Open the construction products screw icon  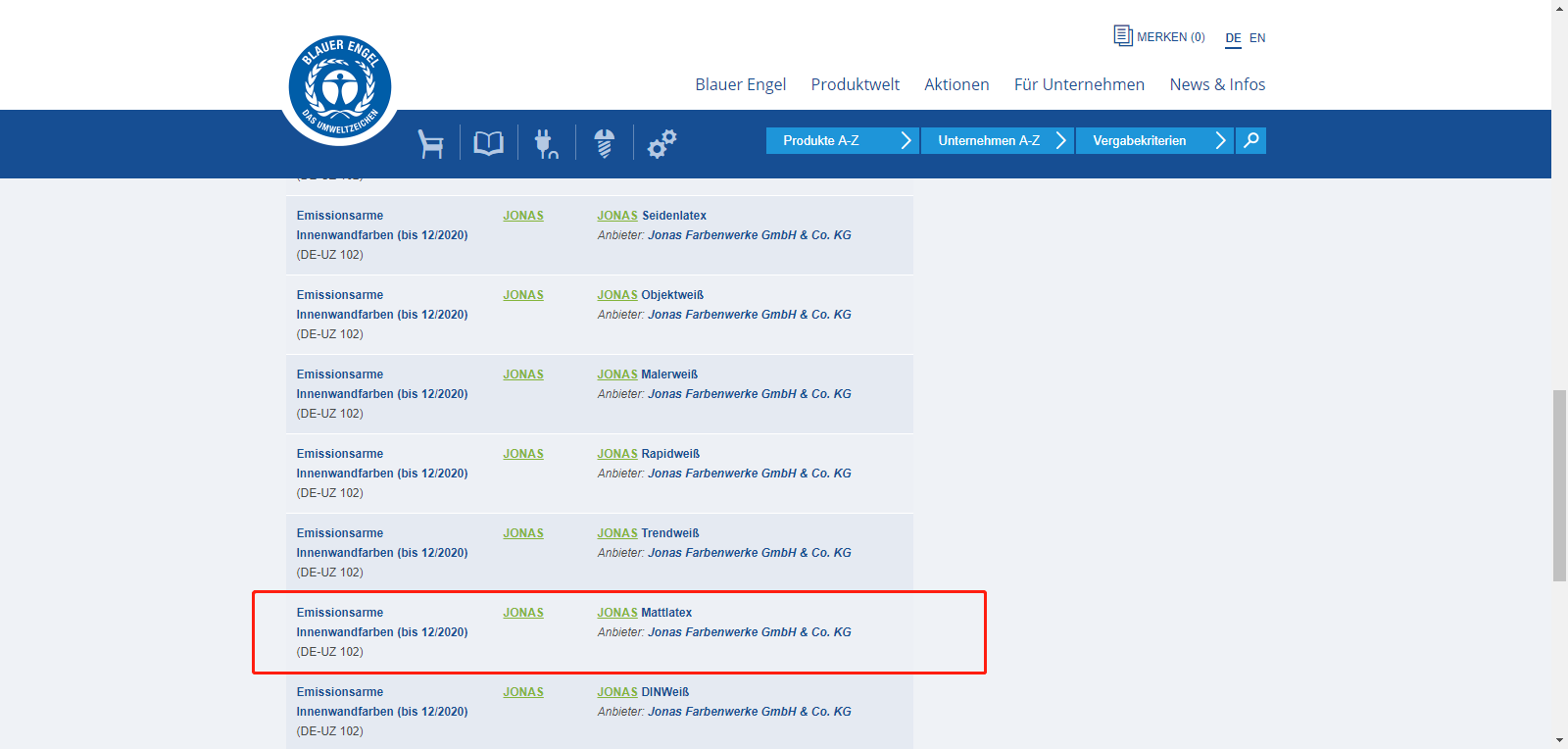(x=604, y=143)
